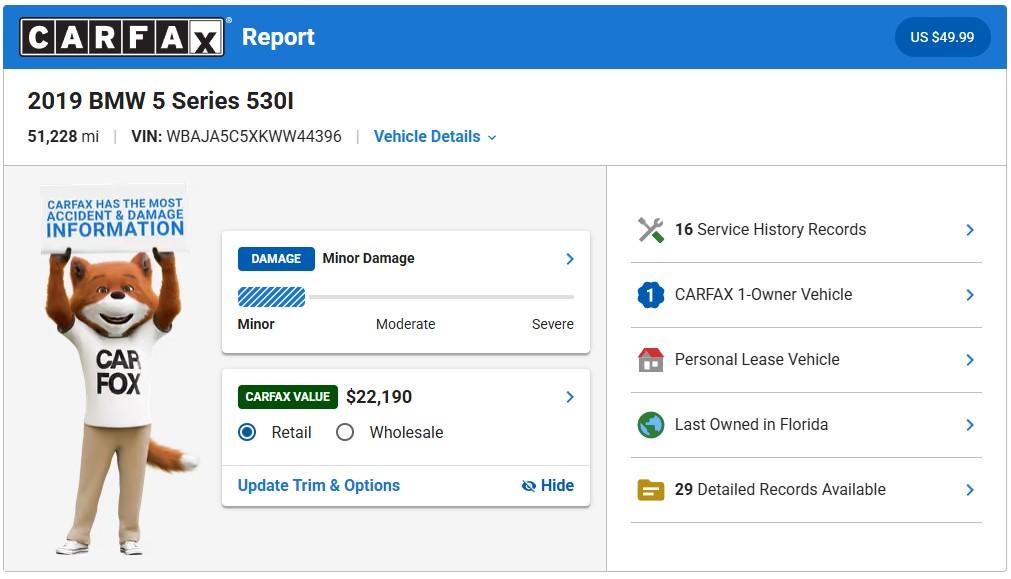Viewport: 1011px width, 579px height.
Task: Open the wrench Service History icon
Action: 651,230
